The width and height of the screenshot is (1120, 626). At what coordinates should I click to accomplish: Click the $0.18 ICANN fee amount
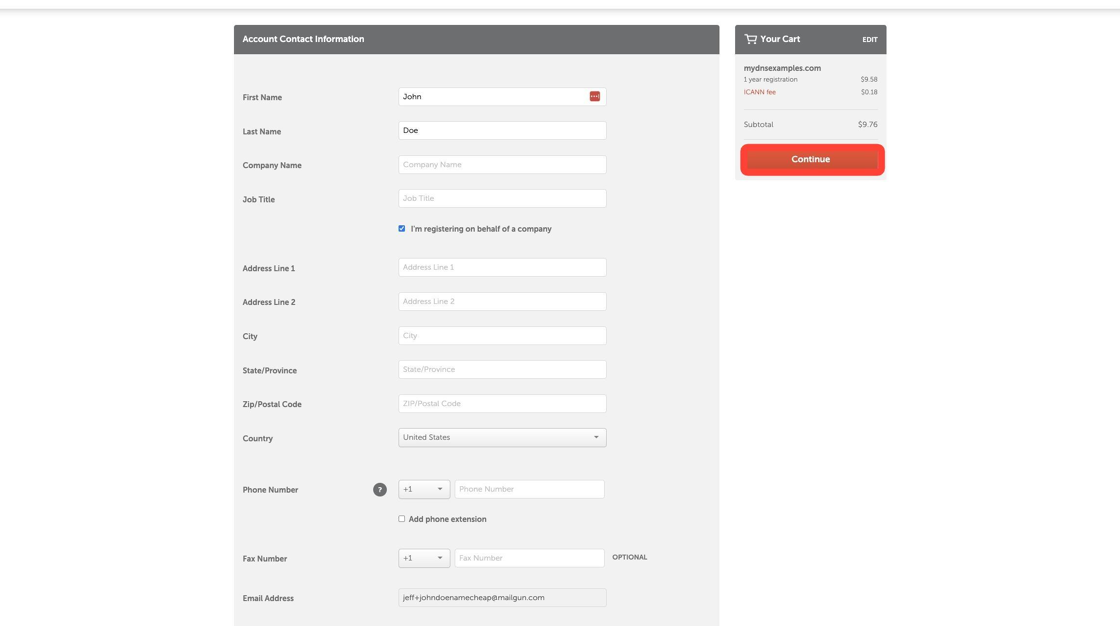pos(869,92)
